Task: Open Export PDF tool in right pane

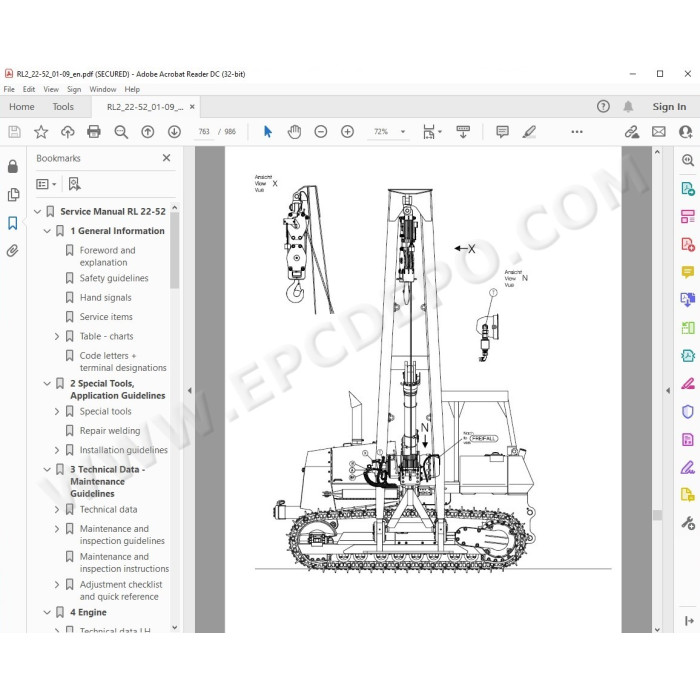Action: pos(688,189)
